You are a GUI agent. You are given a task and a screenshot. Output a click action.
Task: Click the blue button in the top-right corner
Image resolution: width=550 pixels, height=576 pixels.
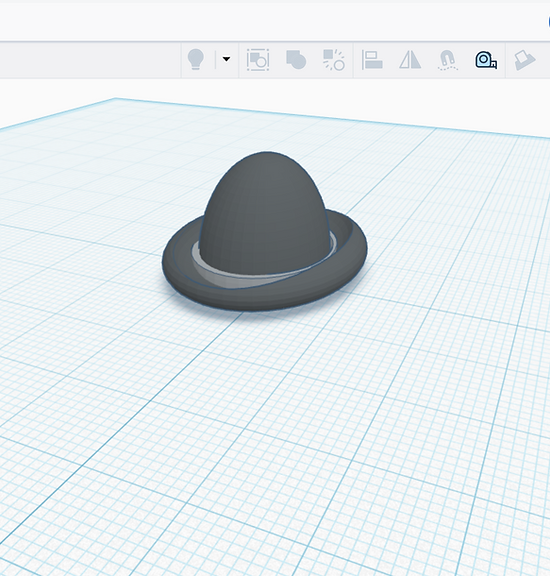pos(549,22)
